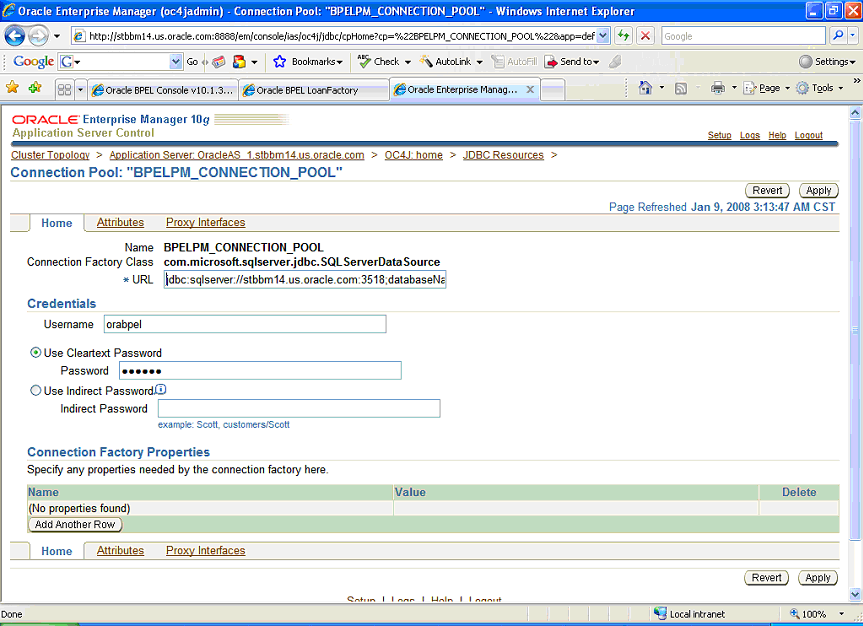Follow the JDBC Resources breadcrumb link
Viewport: 863px width, 626px height.
coord(503,155)
